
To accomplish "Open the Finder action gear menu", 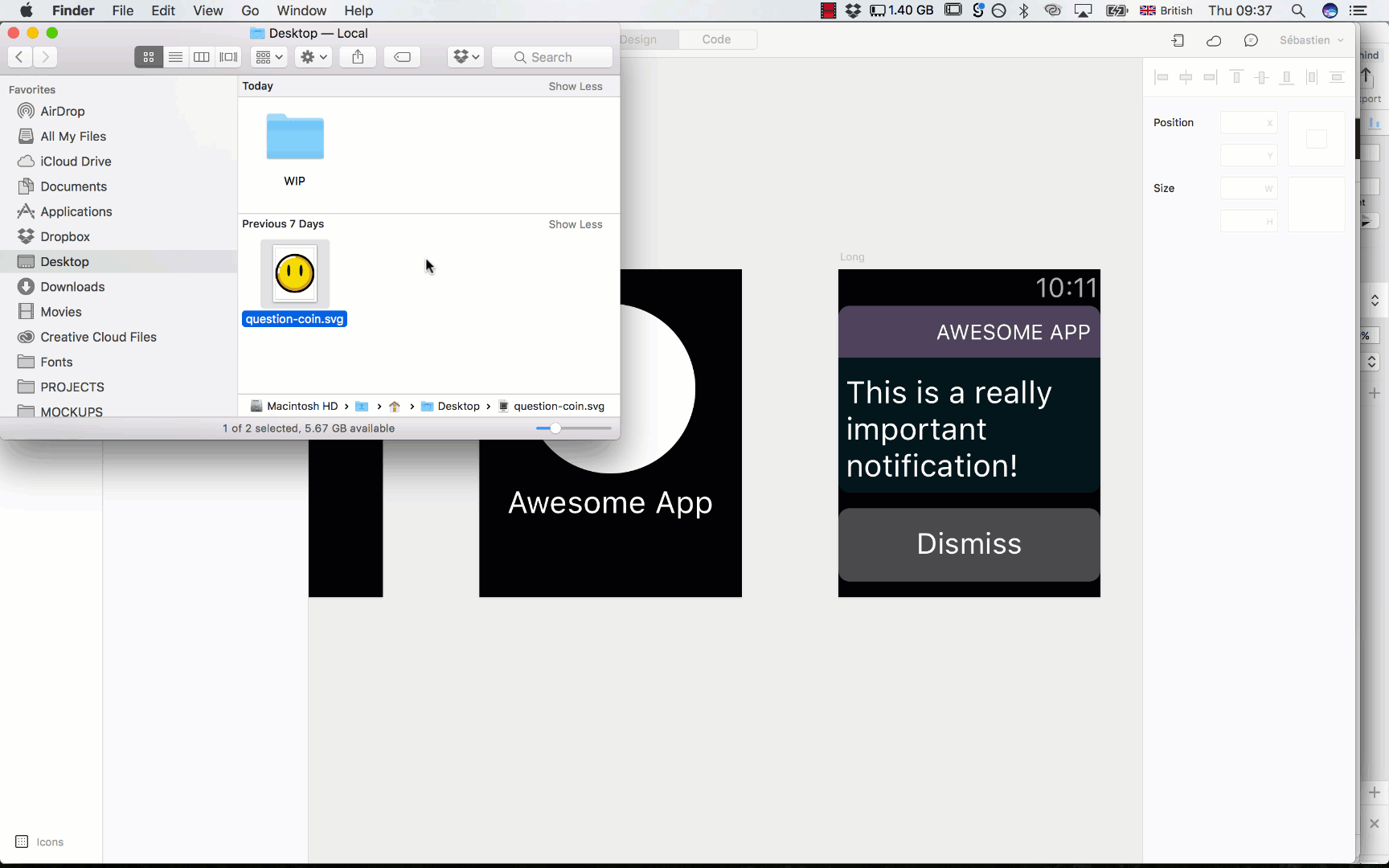I will tap(313, 57).
